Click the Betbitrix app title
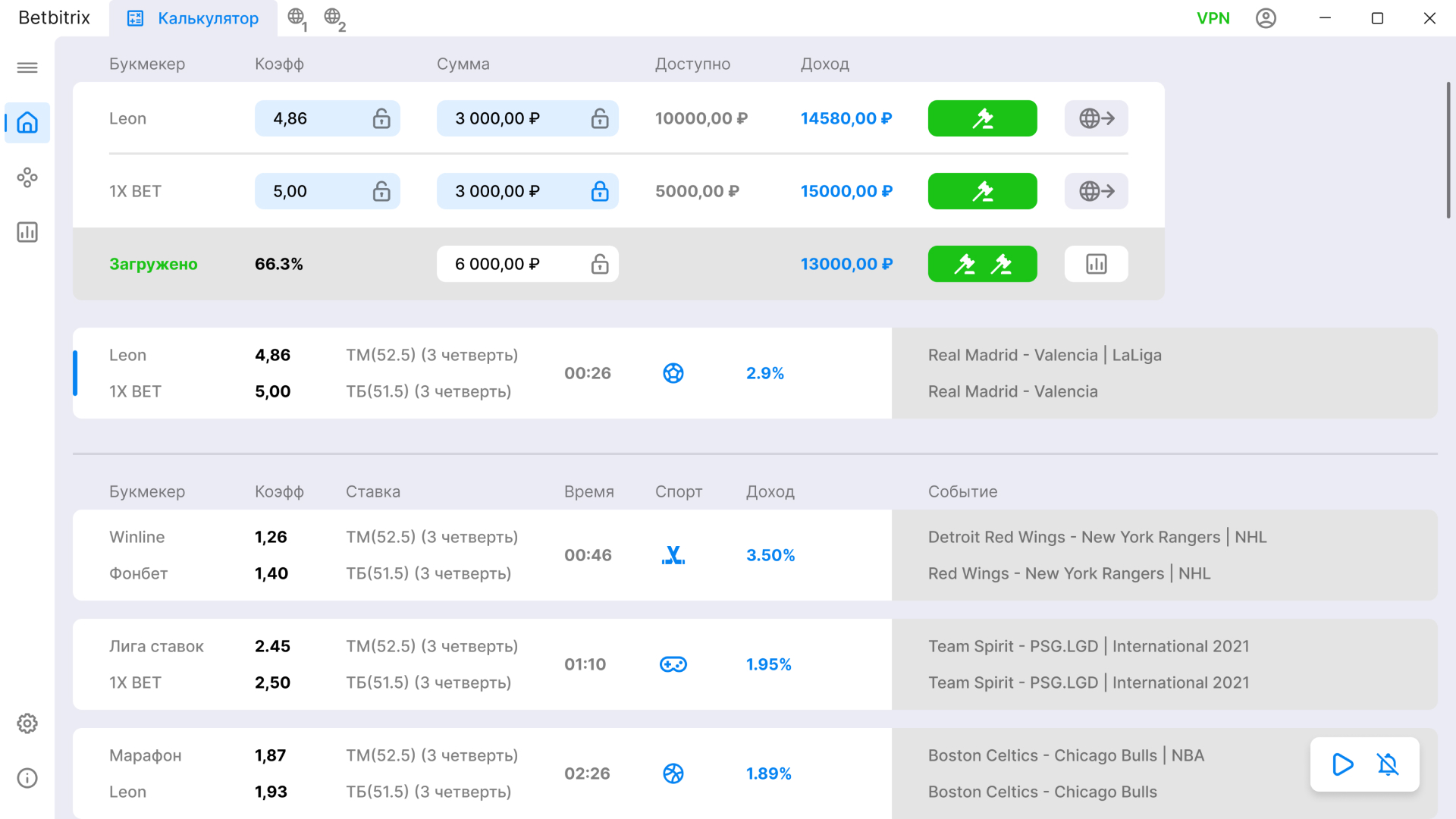Image resolution: width=1456 pixels, height=819 pixels. [x=54, y=18]
